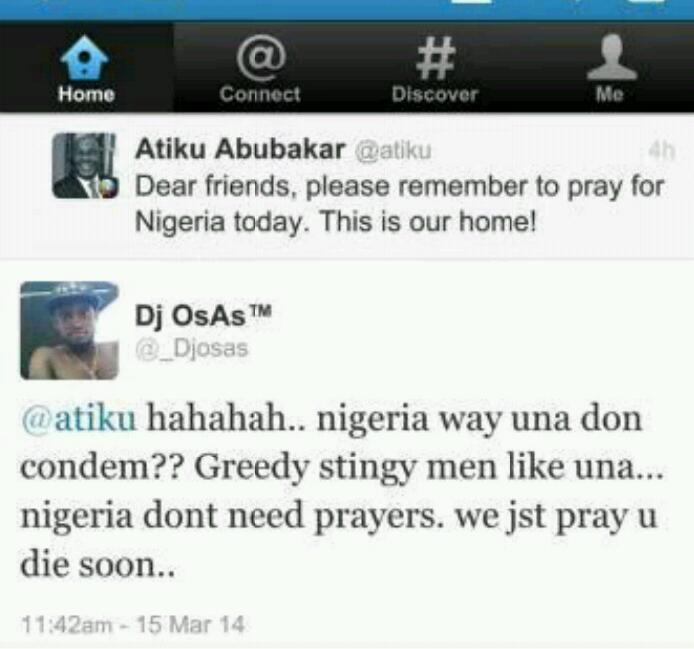Open the Dj OsAs avatar photo
694x649 pixels.
click(x=69, y=330)
